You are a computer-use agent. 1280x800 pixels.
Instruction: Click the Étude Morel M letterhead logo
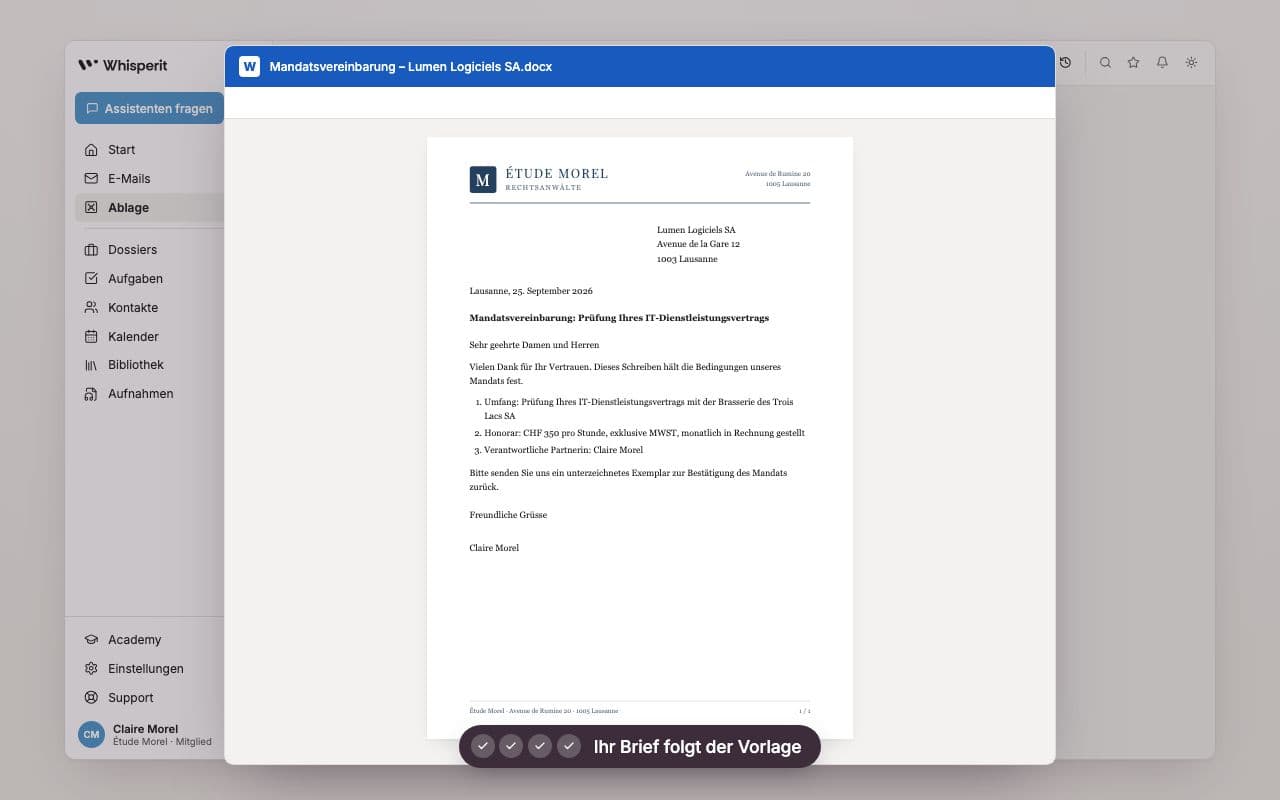click(483, 180)
